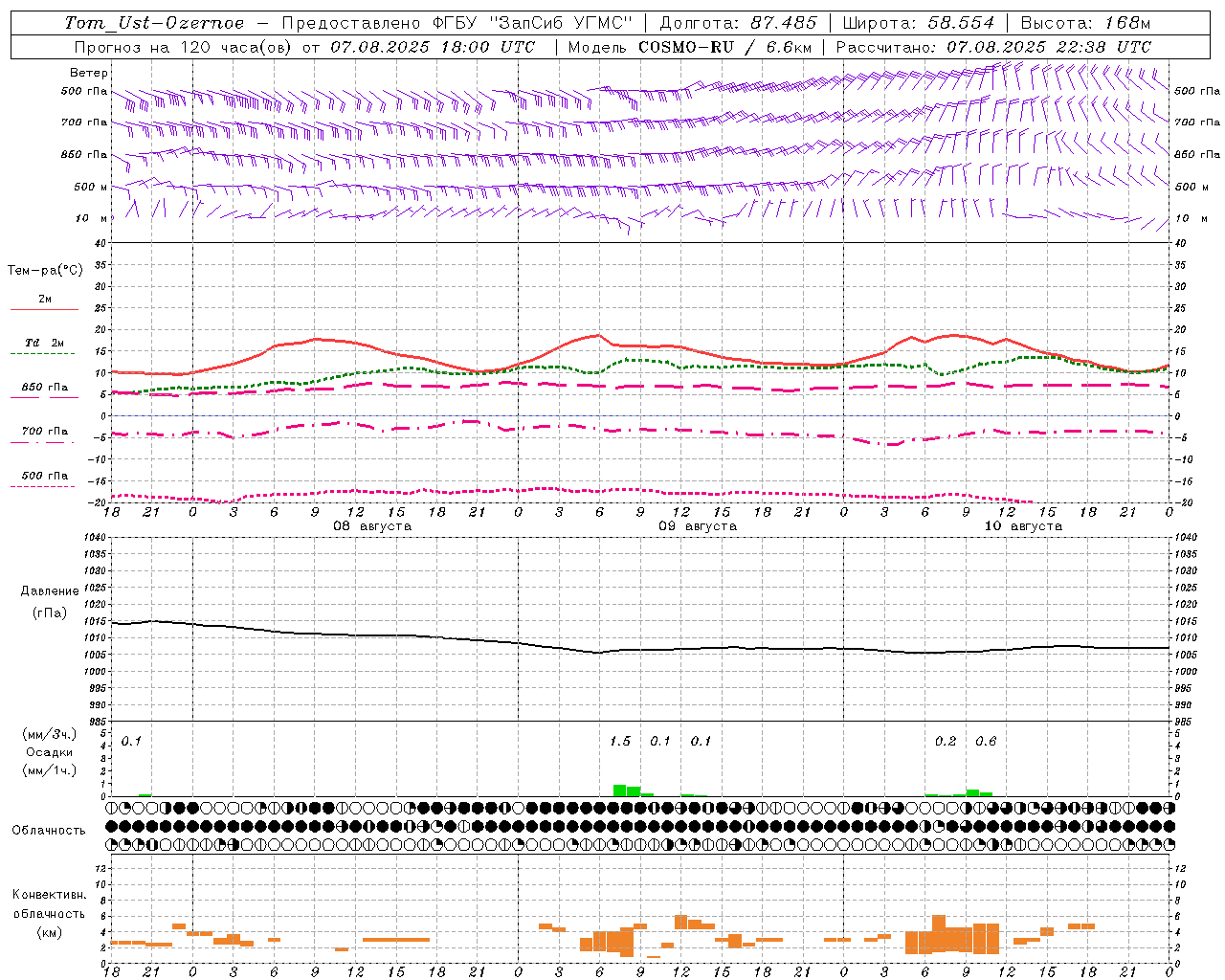This screenshot has width=1225, height=980.
Task: Click the 700 гПа temperature legend entry
Action: tap(44, 431)
